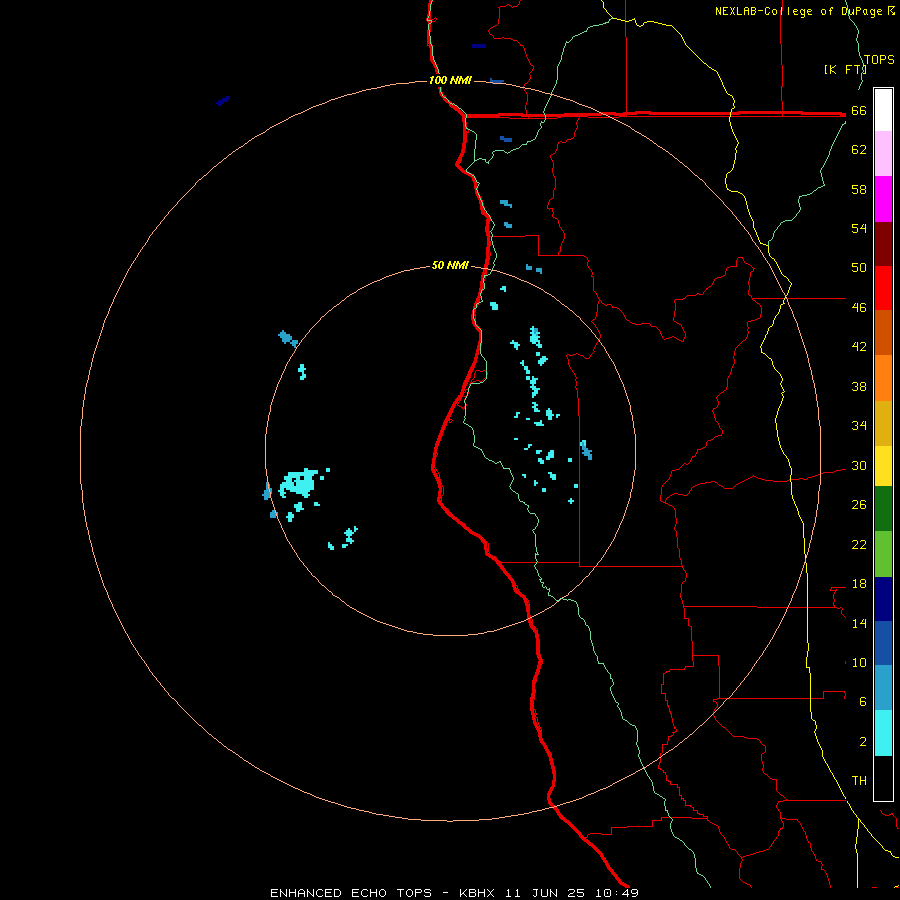Pick the light orange legend swatch

coord(883,378)
